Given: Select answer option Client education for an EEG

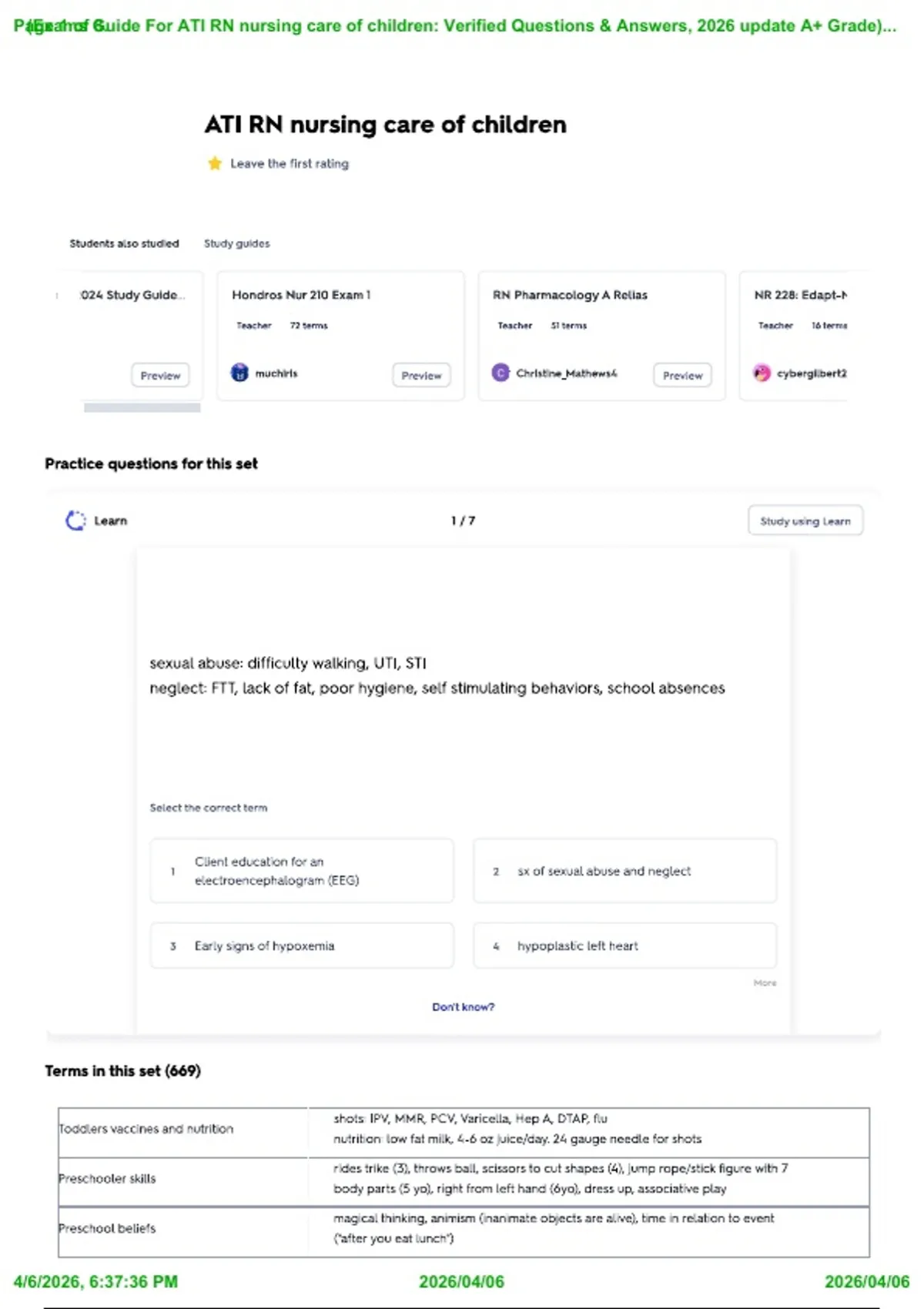Looking at the screenshot, I should pos(302,871).
